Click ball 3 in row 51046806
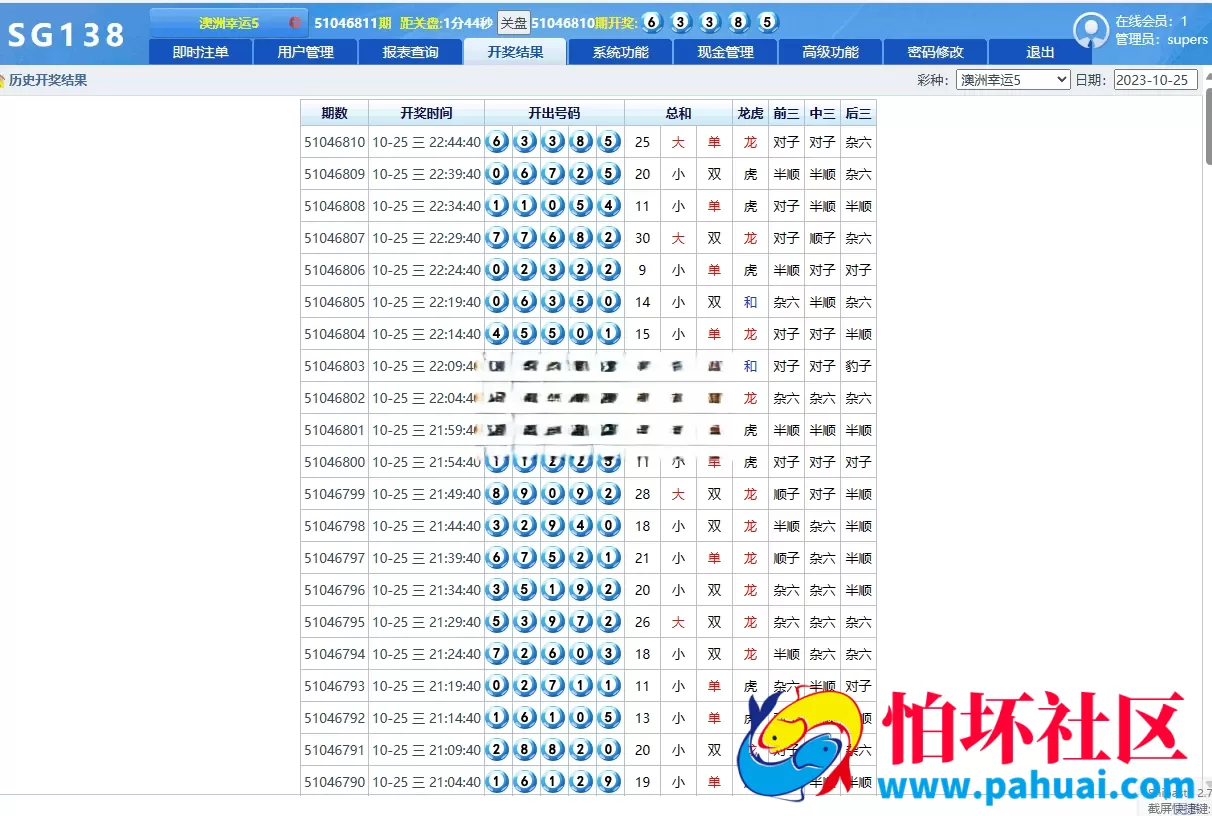 (x=554, y=270)
